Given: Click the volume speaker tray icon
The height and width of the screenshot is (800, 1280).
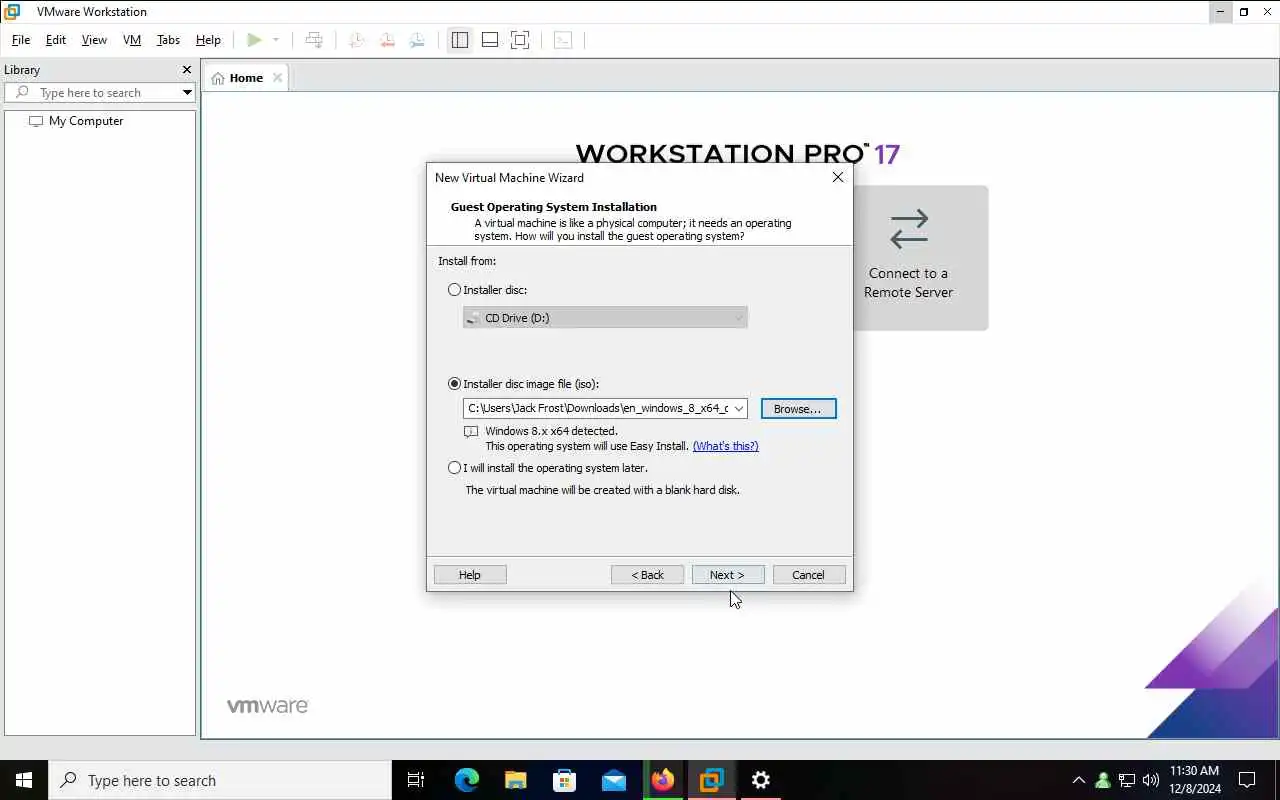Looking at the screenshot, I should (x=1150, y=780).
